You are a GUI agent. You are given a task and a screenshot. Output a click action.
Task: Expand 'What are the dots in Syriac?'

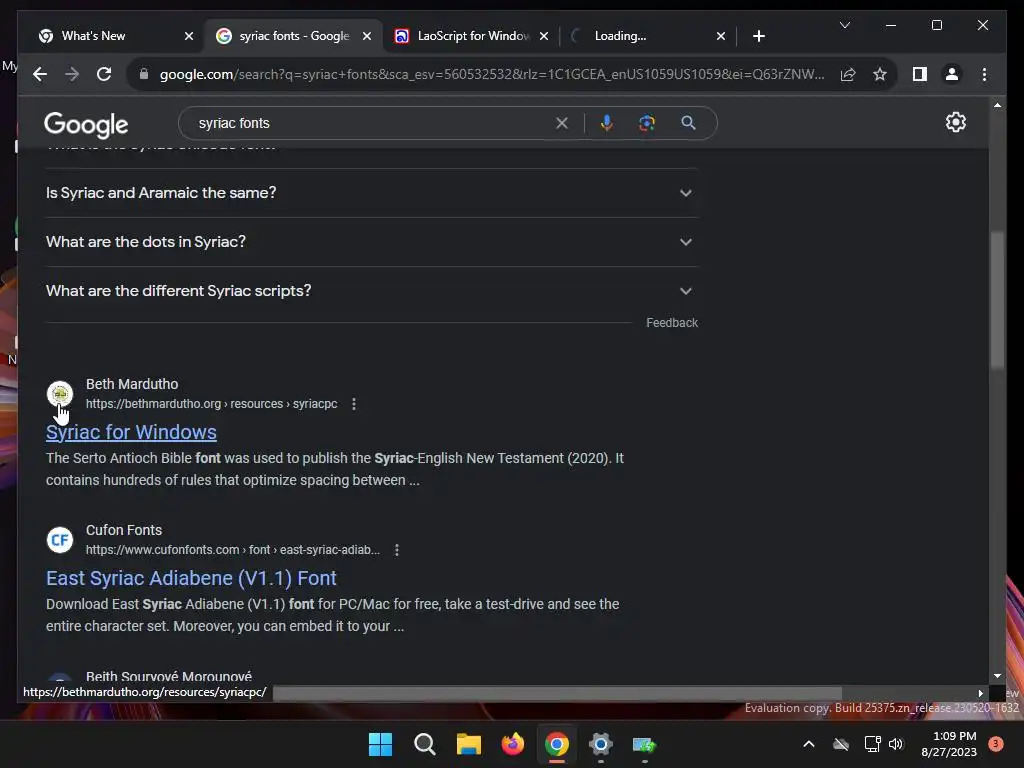(x=372, y=242)
